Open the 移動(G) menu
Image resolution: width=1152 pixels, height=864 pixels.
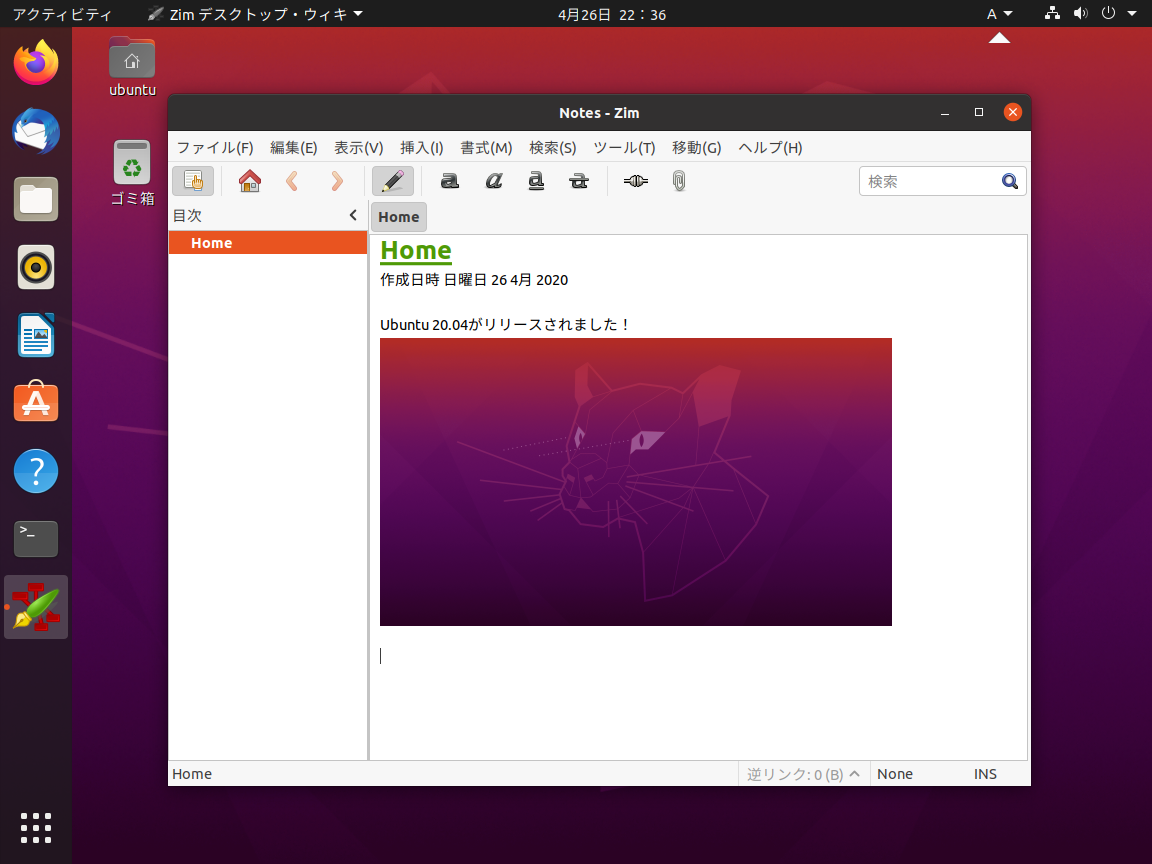(696, 148)
